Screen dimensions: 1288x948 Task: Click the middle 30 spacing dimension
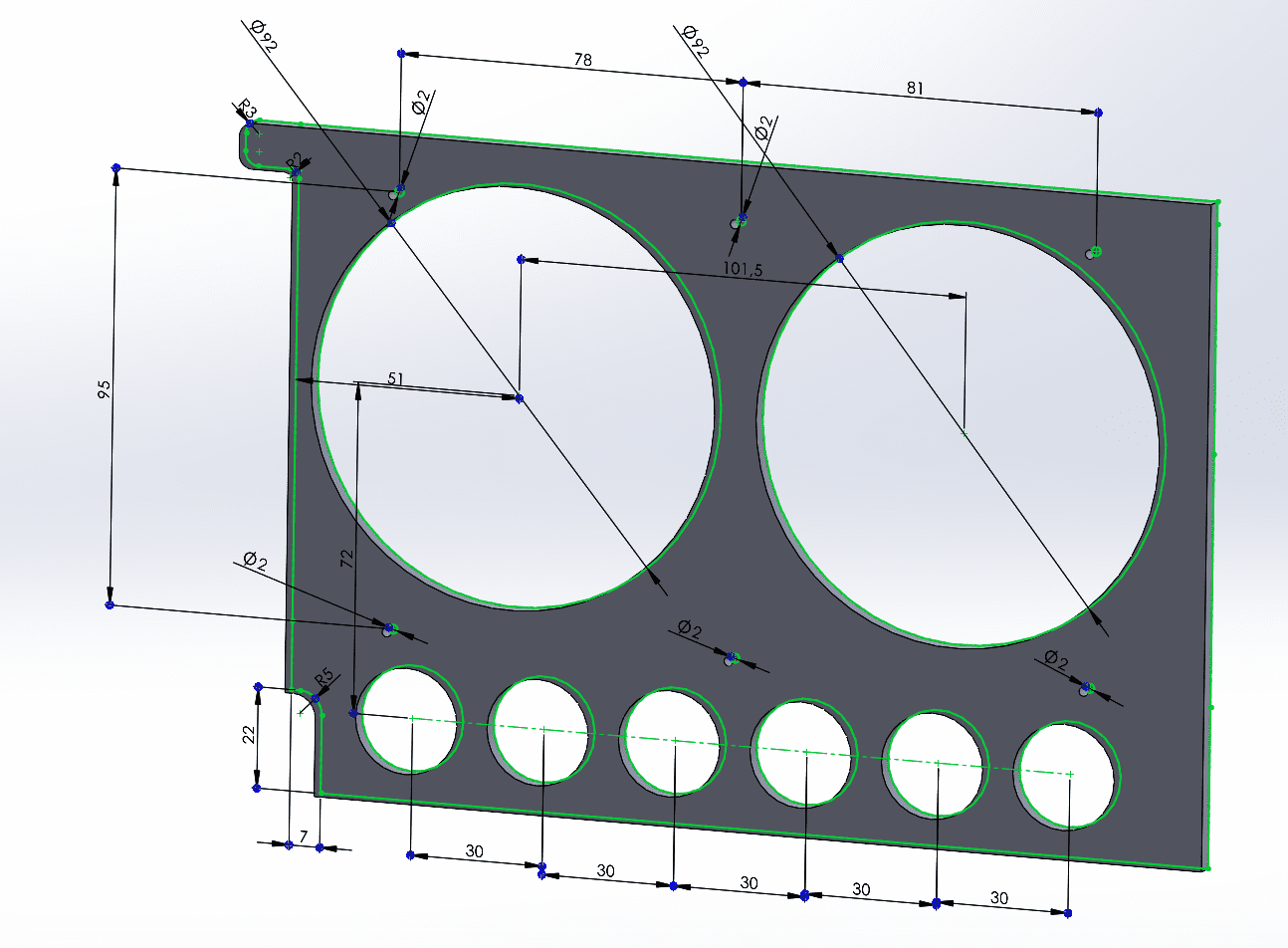coord(749,882)
